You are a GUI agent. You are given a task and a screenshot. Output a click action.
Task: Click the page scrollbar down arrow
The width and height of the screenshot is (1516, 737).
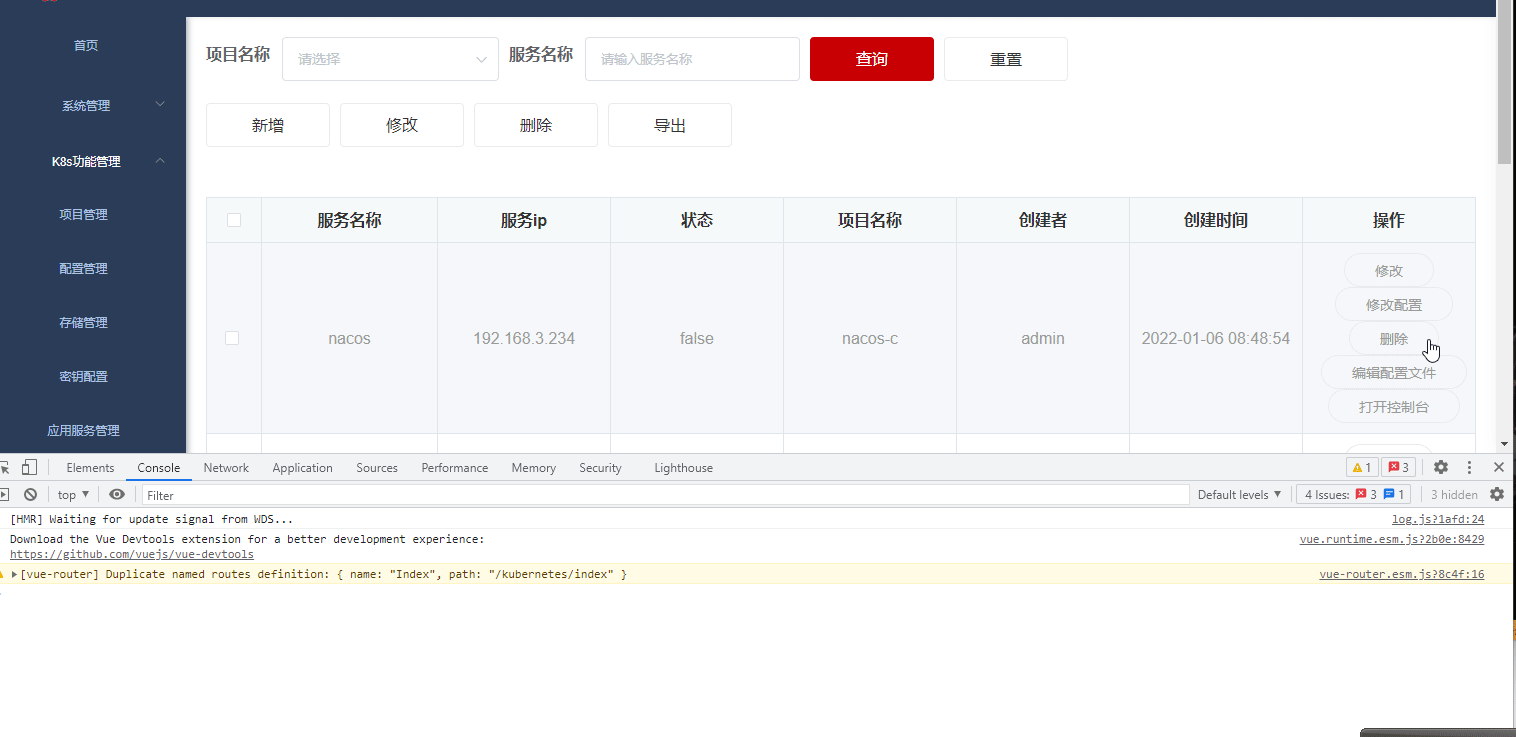1504,444
